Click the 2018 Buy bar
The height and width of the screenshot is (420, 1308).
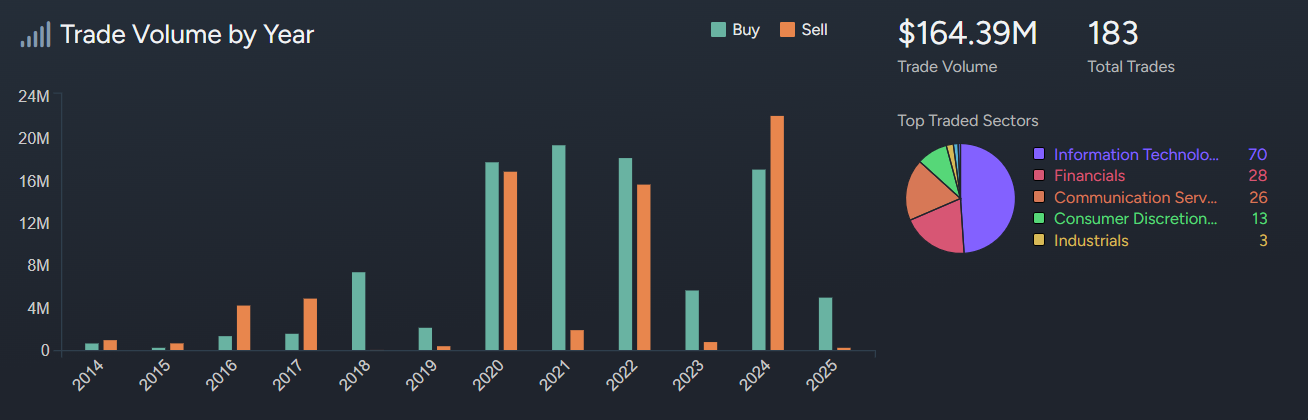point(359,311)
